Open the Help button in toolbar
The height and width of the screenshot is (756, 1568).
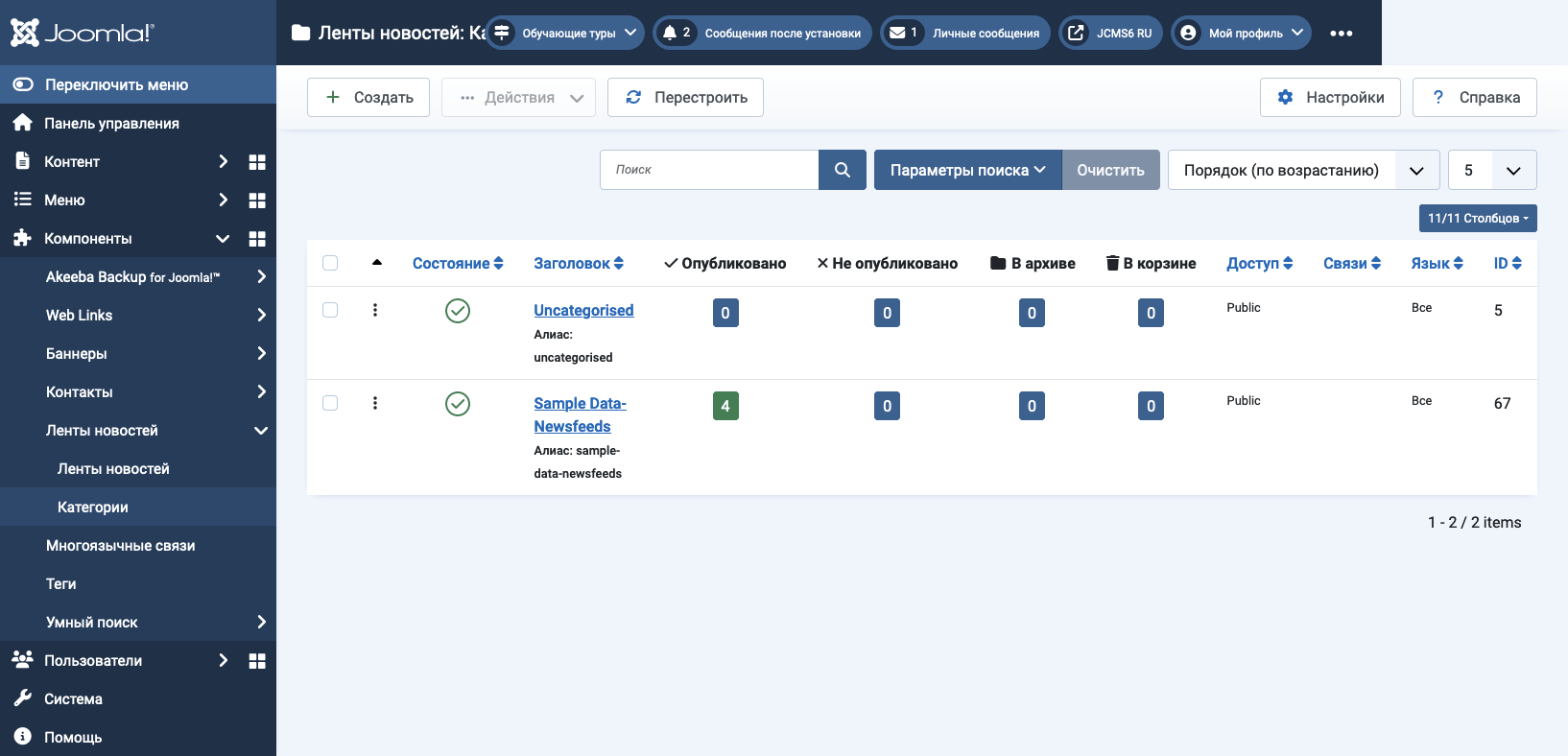[x=1475, y=97]
